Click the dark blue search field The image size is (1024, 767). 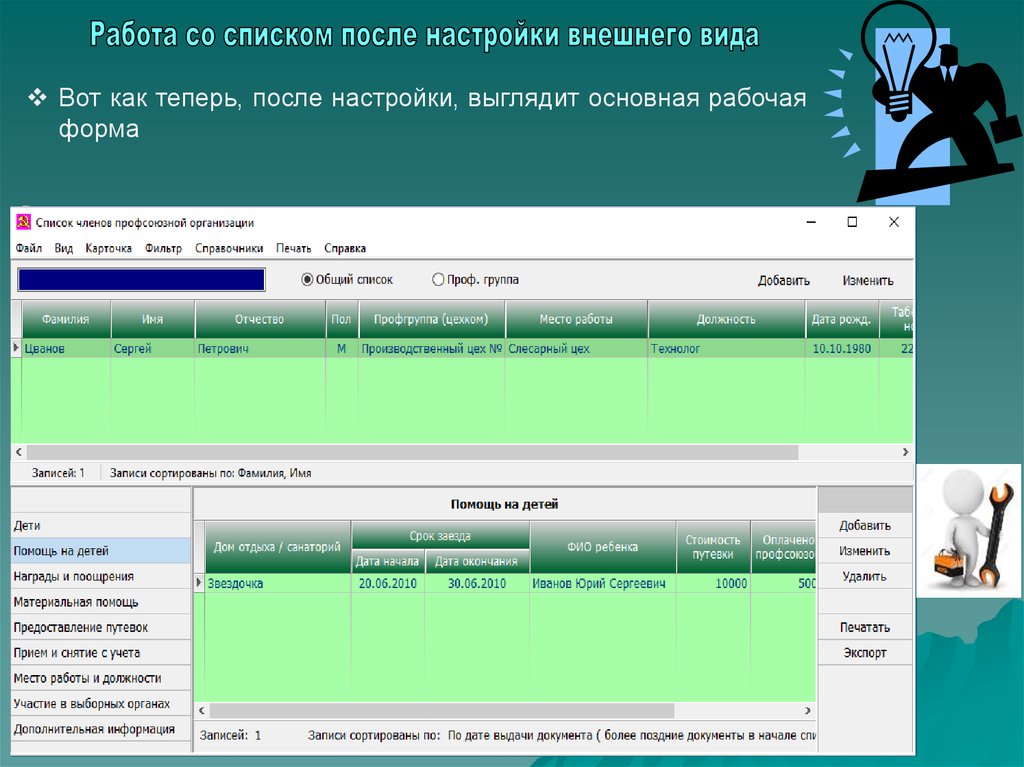coord(141,280)
